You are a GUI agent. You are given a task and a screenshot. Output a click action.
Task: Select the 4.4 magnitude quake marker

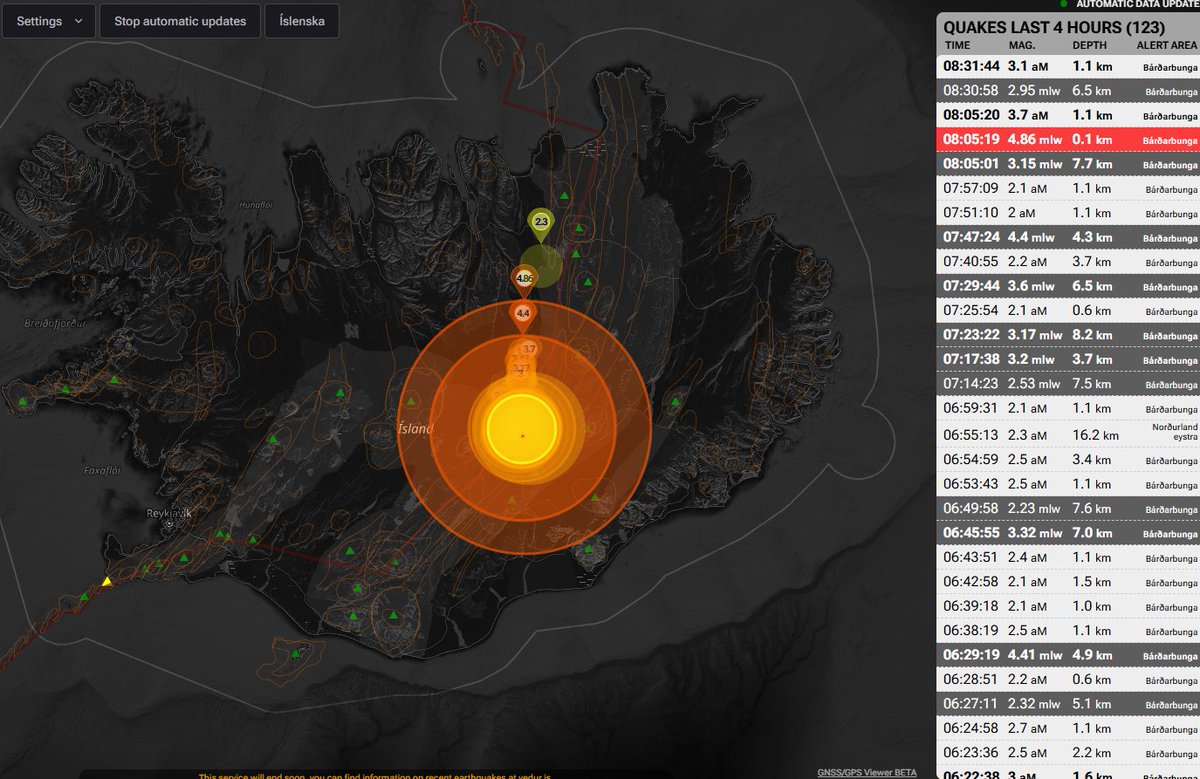click(523, 313)
